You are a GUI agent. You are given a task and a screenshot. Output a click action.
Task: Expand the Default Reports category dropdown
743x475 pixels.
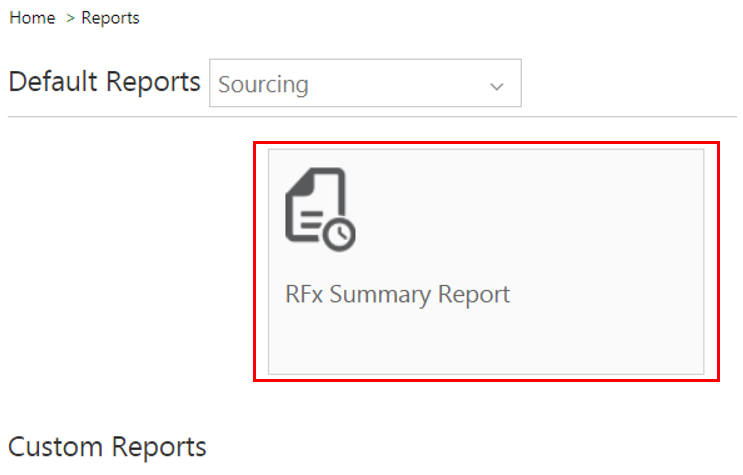(365, 83)
